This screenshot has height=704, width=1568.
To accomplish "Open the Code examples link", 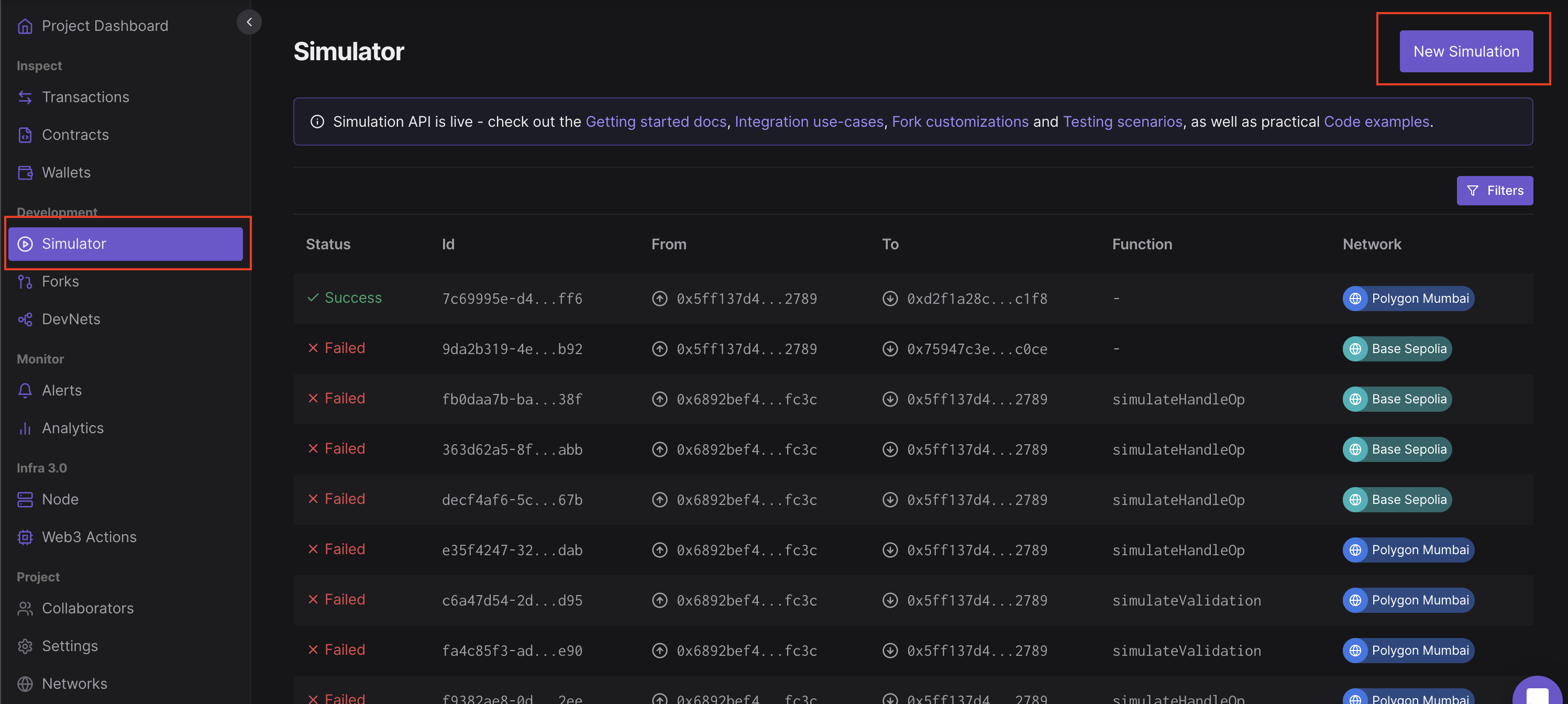I will pyautogui.click(x=1376, y=122).
